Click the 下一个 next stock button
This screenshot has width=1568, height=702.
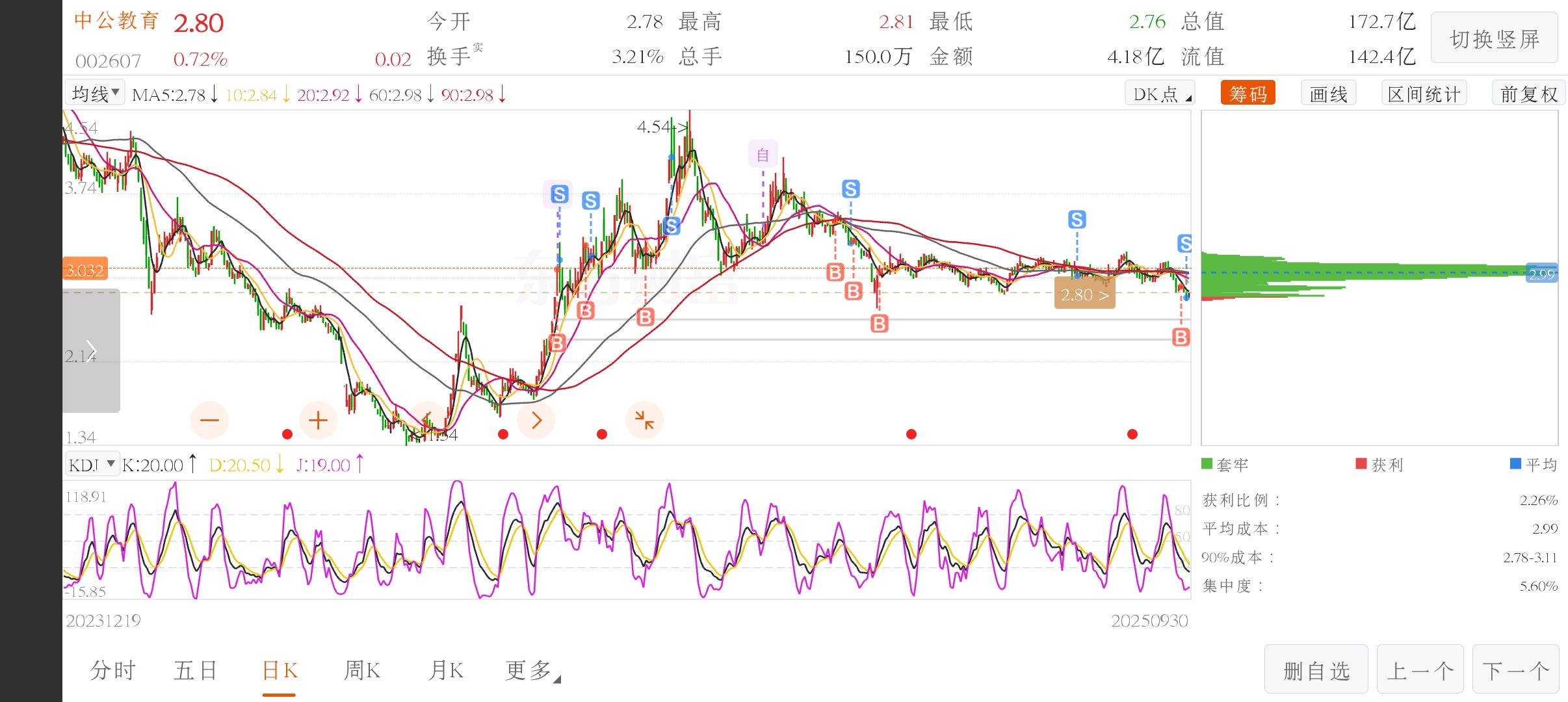1515,670
